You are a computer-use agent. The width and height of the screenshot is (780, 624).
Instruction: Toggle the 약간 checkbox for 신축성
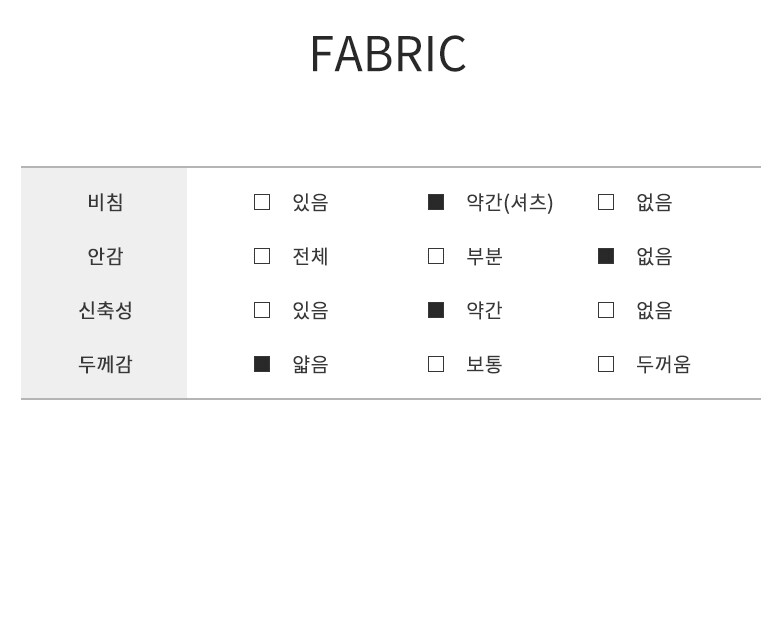[436, 310]
